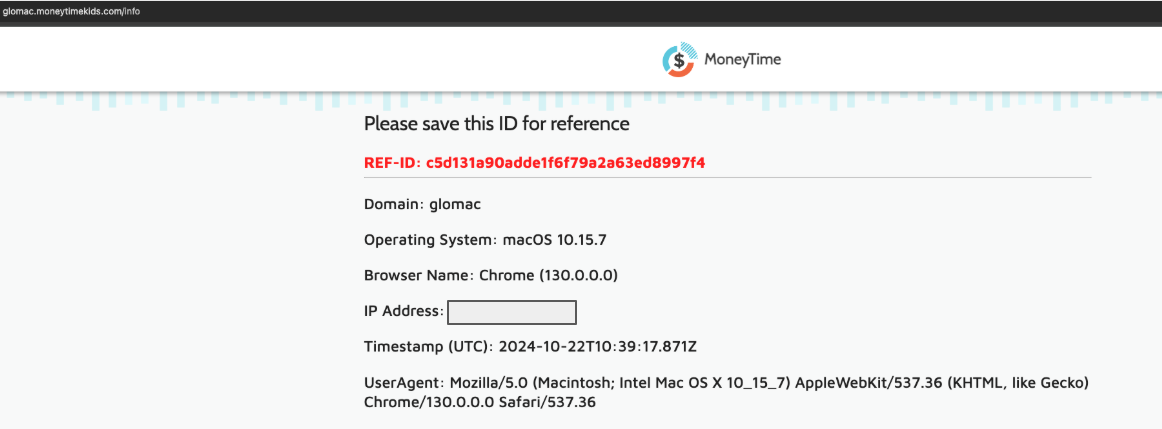Click the URL glomac.moneytimekids.com/info in address bar
This screenshot has width=1162, height=429.
(71, 12)
